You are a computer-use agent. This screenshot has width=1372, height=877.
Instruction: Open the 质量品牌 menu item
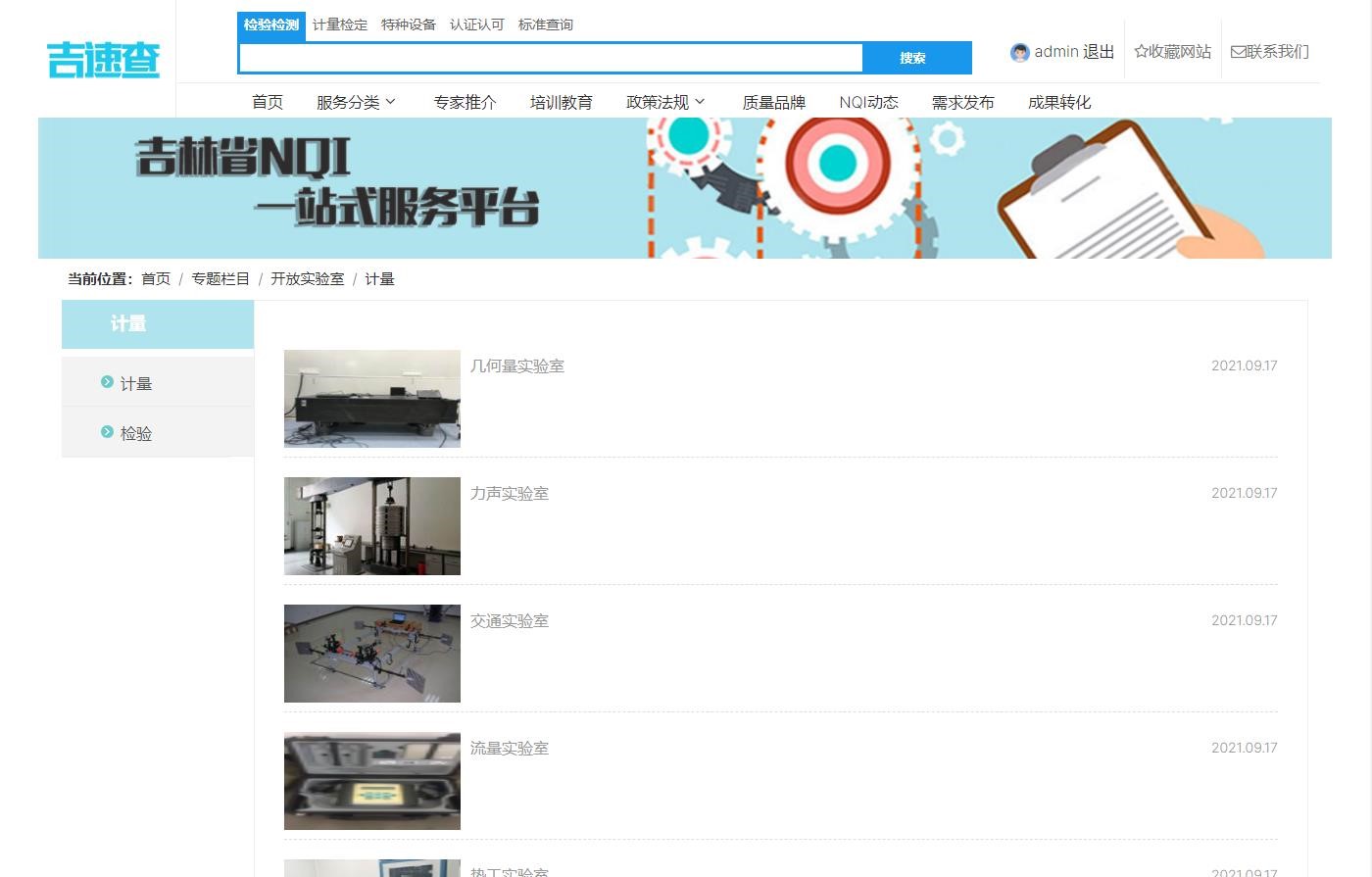point(774,102)
